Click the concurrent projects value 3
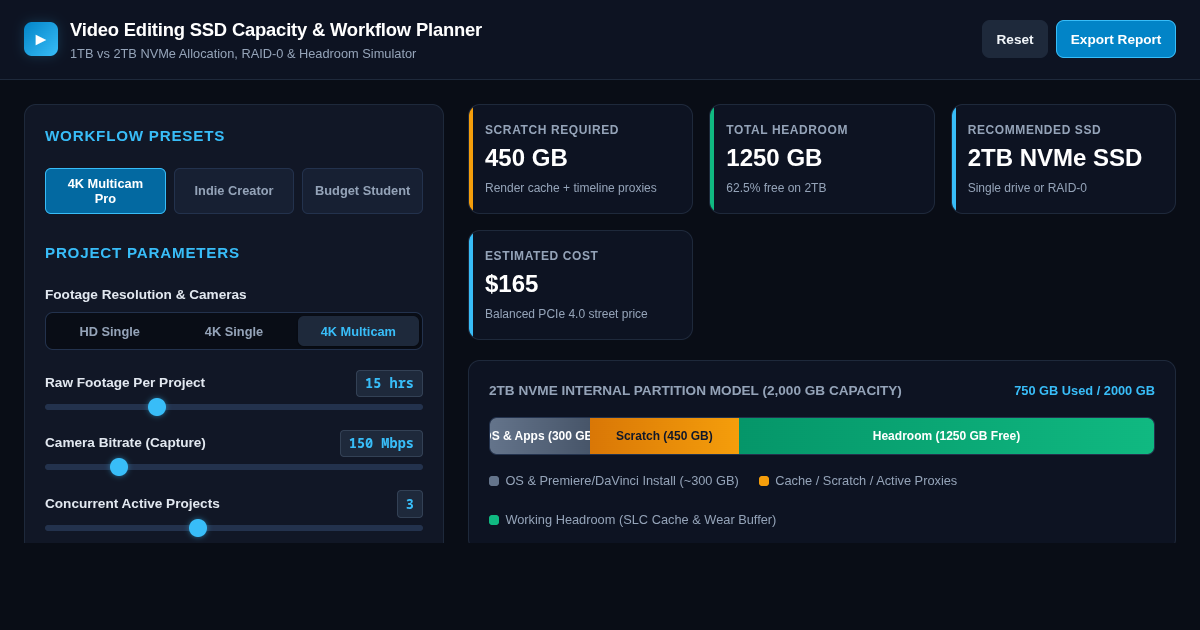The width and height of the screenshot is (1200, 630). 410,504
